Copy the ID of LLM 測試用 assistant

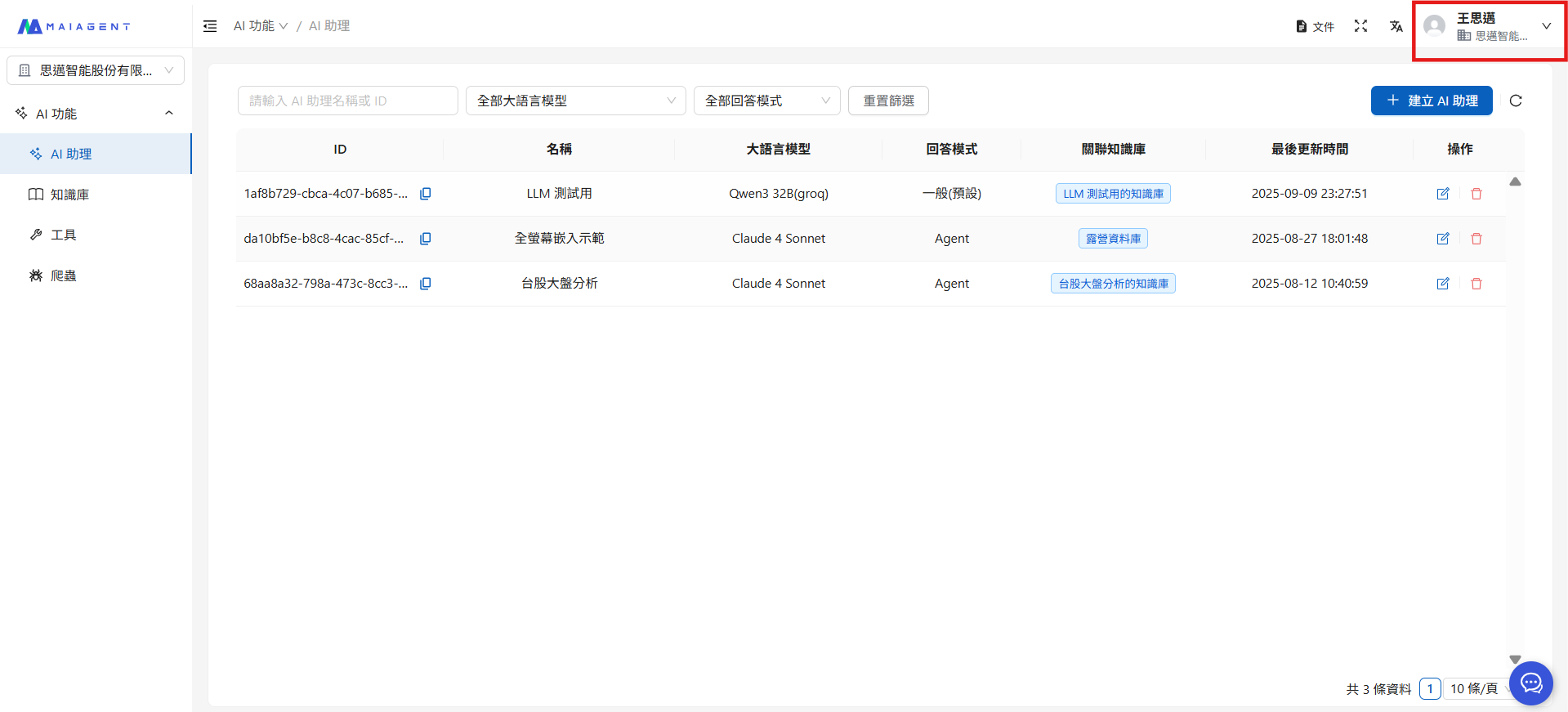tap(426, 194)
